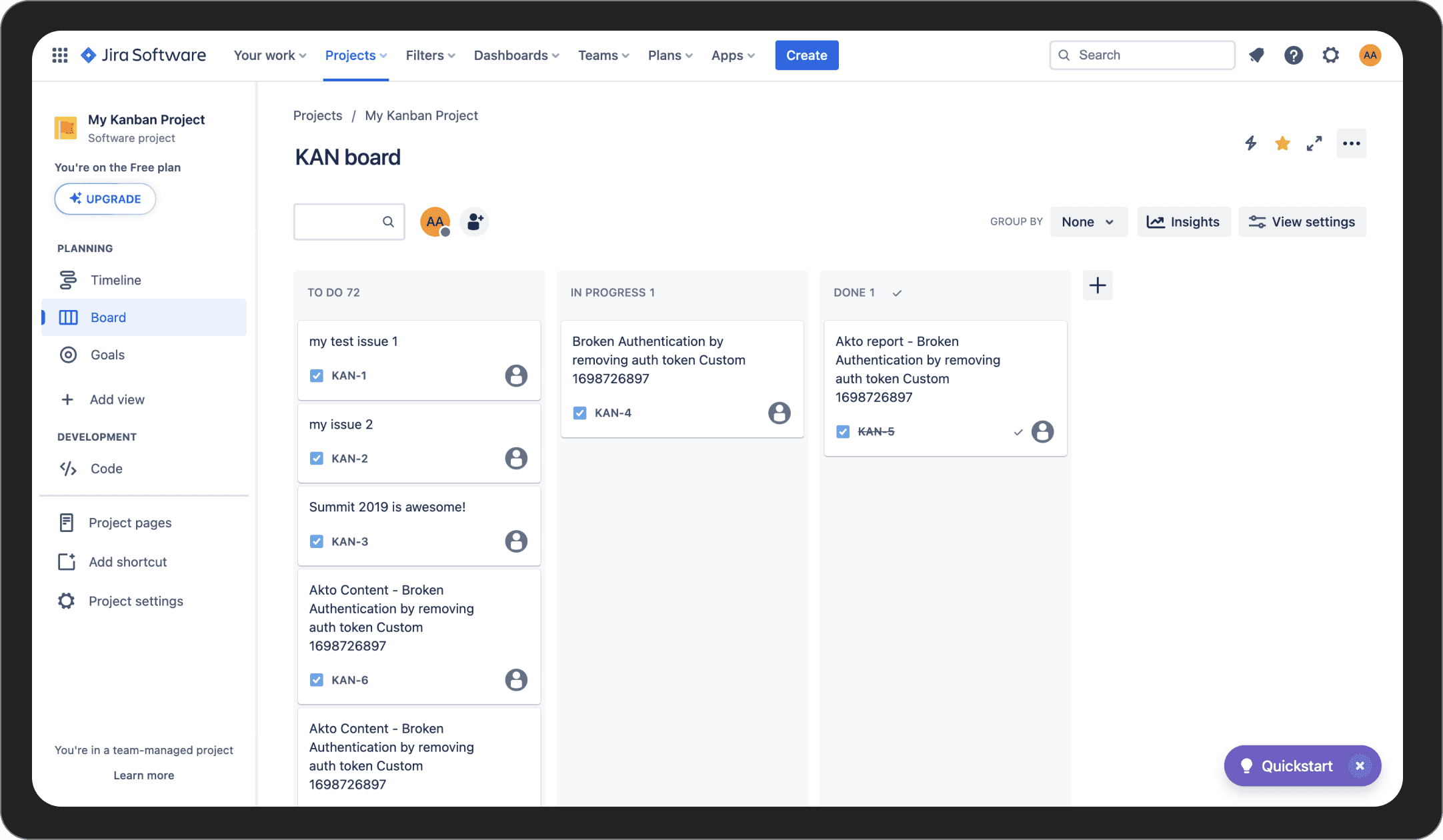Viewport: 1443px width, 840px height.
Task: Click the Lightning bolt icon
Action: tap(1251, 143)
